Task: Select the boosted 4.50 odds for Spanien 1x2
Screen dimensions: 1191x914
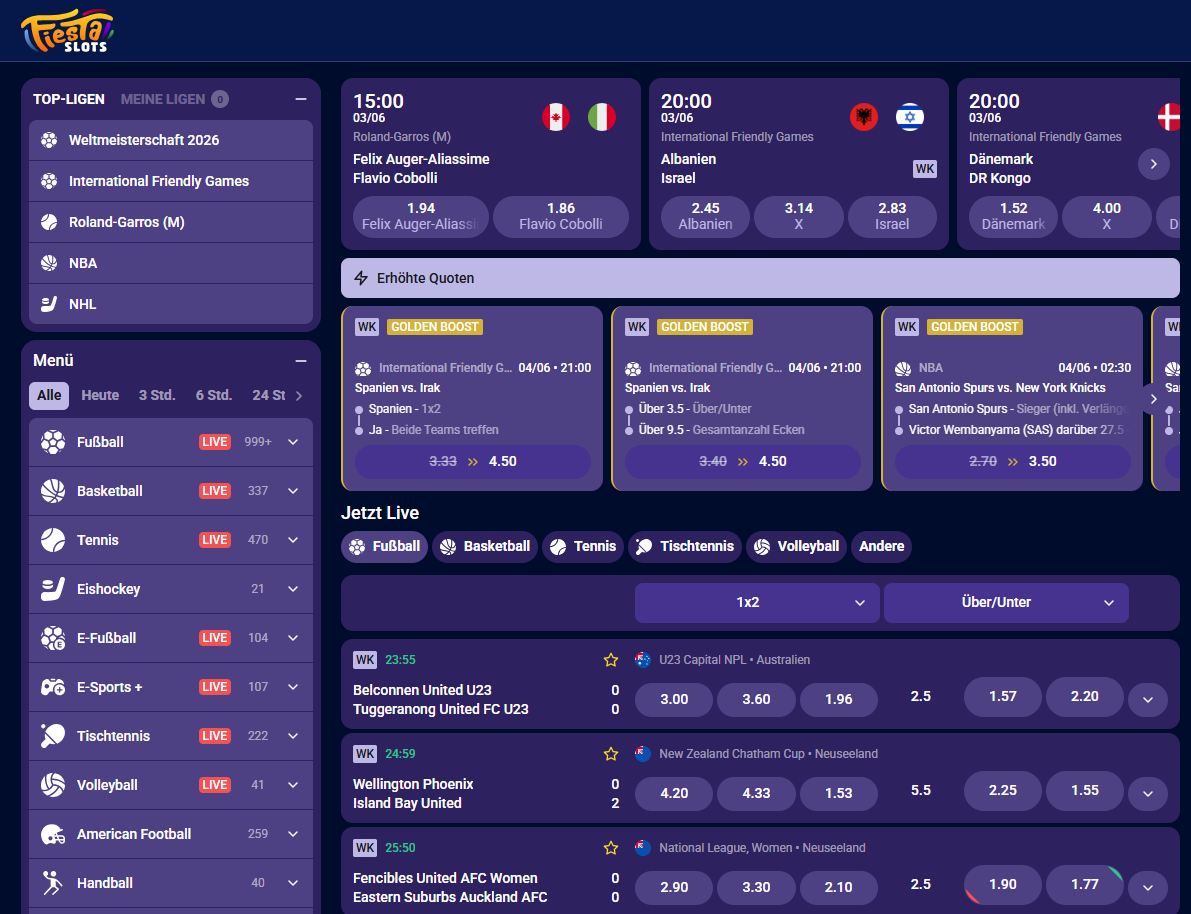Action: (472, 461)
